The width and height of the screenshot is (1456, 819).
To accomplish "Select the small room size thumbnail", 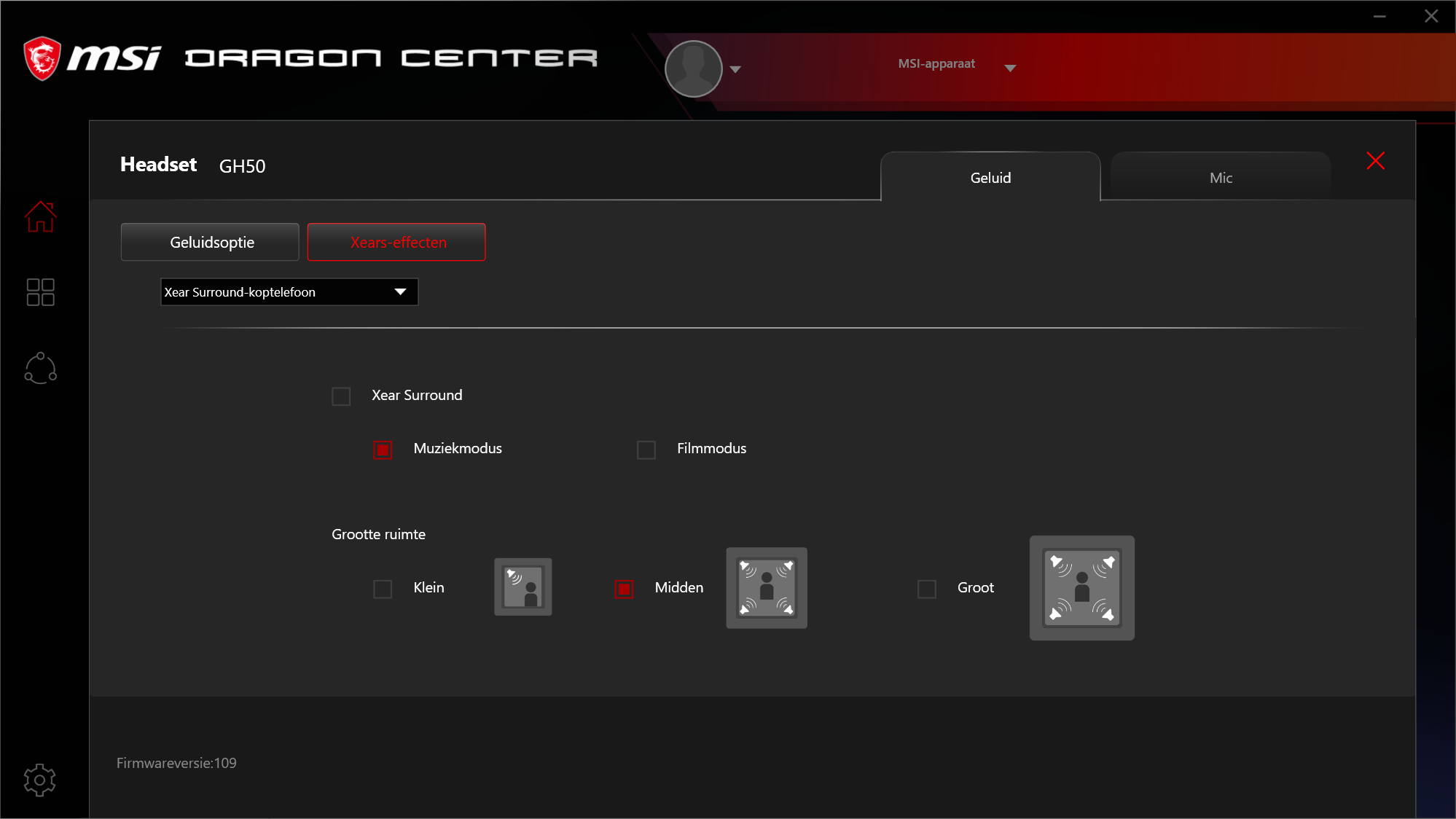I will [x=523, y=587].
